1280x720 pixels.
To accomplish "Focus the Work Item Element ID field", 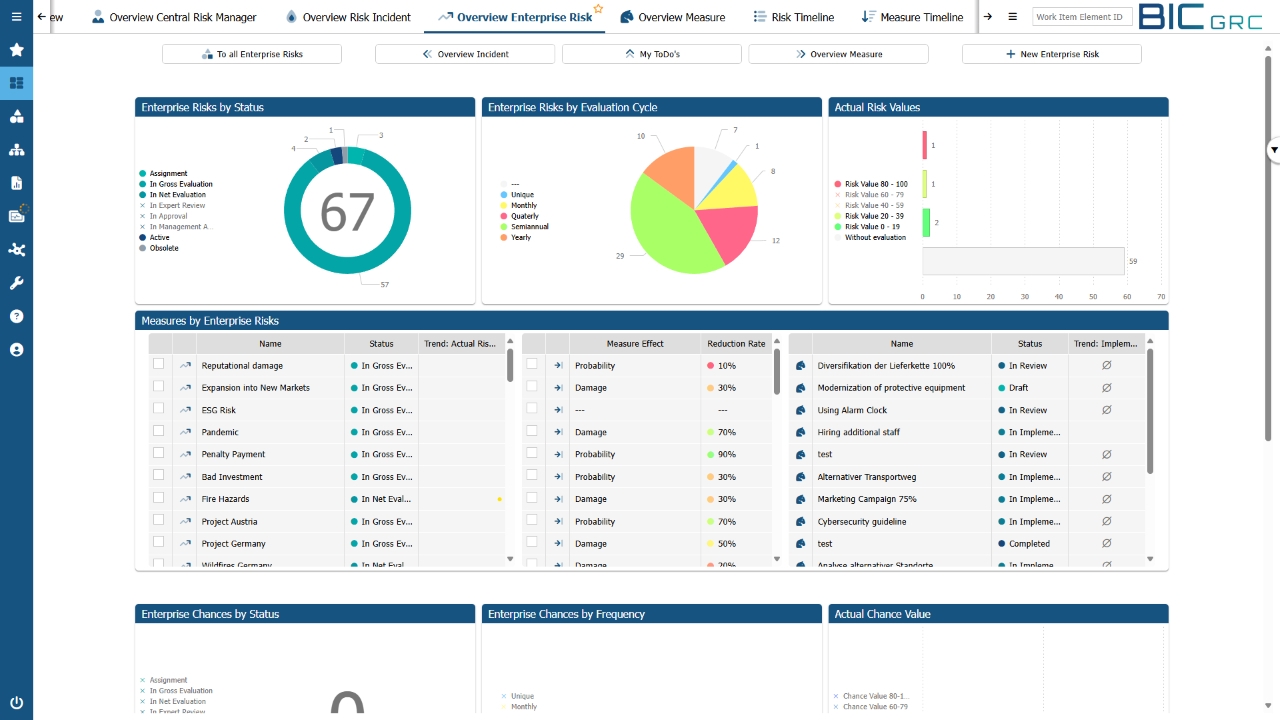I will tap(1083, 17).
